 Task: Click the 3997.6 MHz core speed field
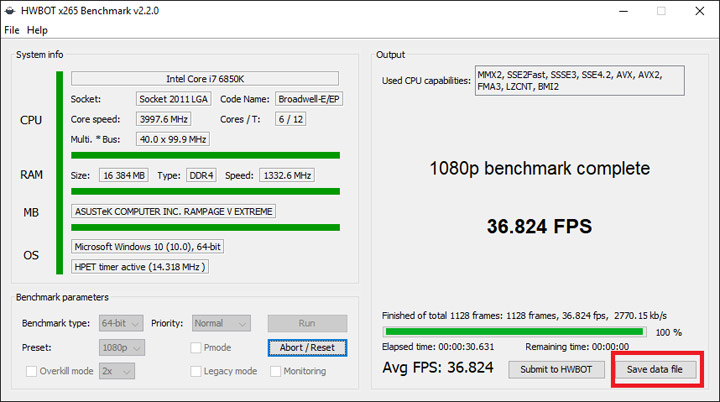pyautogui.click(x=163, y=119)
